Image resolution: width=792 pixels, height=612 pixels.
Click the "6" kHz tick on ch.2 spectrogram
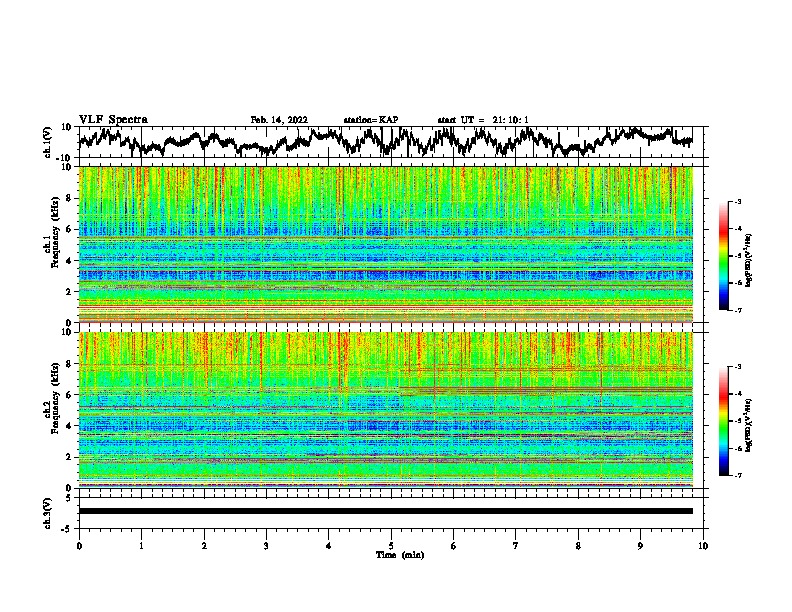(x=69, y=395)
